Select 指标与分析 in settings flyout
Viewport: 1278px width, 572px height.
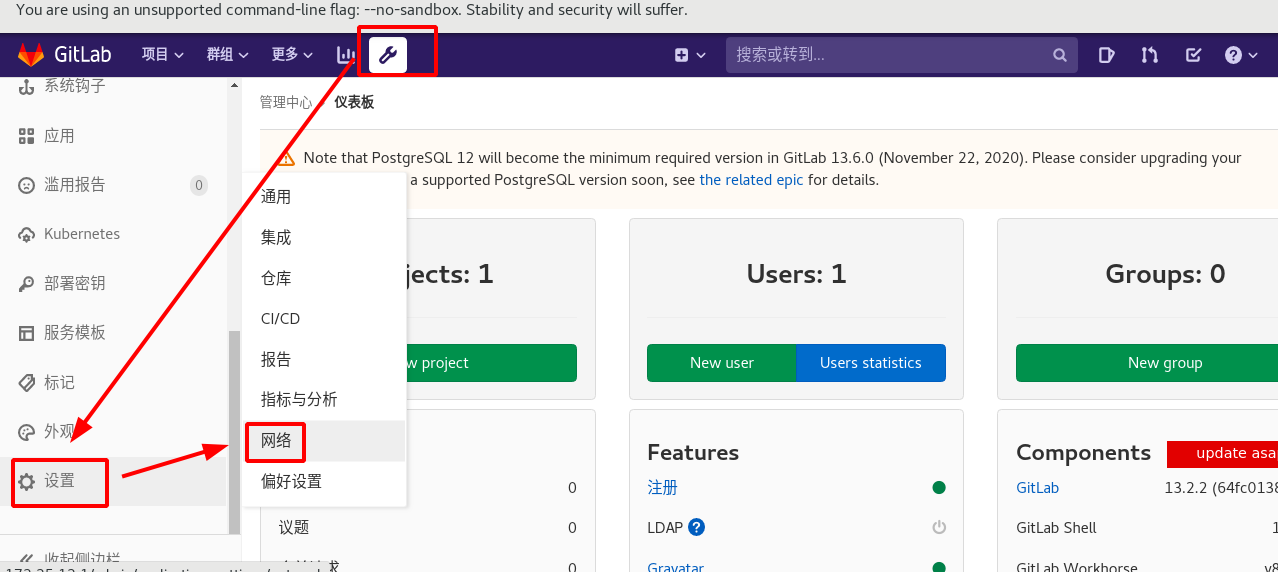(325, 400)
